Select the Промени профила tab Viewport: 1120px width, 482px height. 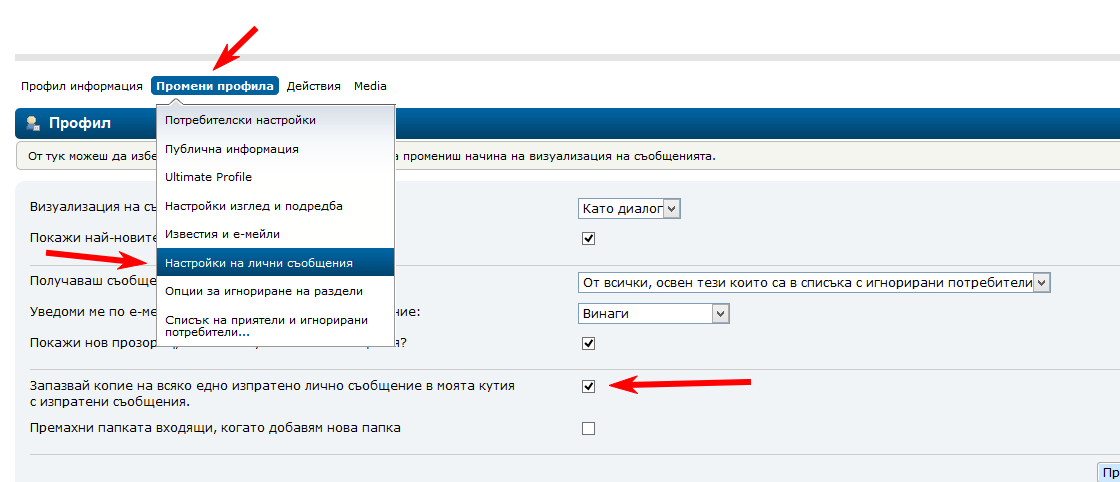click(215, 86)
